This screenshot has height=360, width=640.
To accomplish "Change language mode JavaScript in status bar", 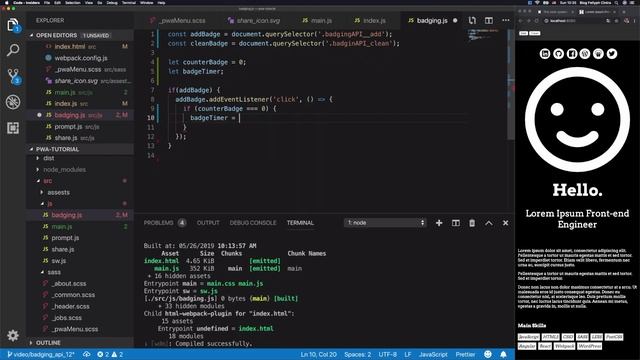I will pyautogui.click(x=433, y=354).
